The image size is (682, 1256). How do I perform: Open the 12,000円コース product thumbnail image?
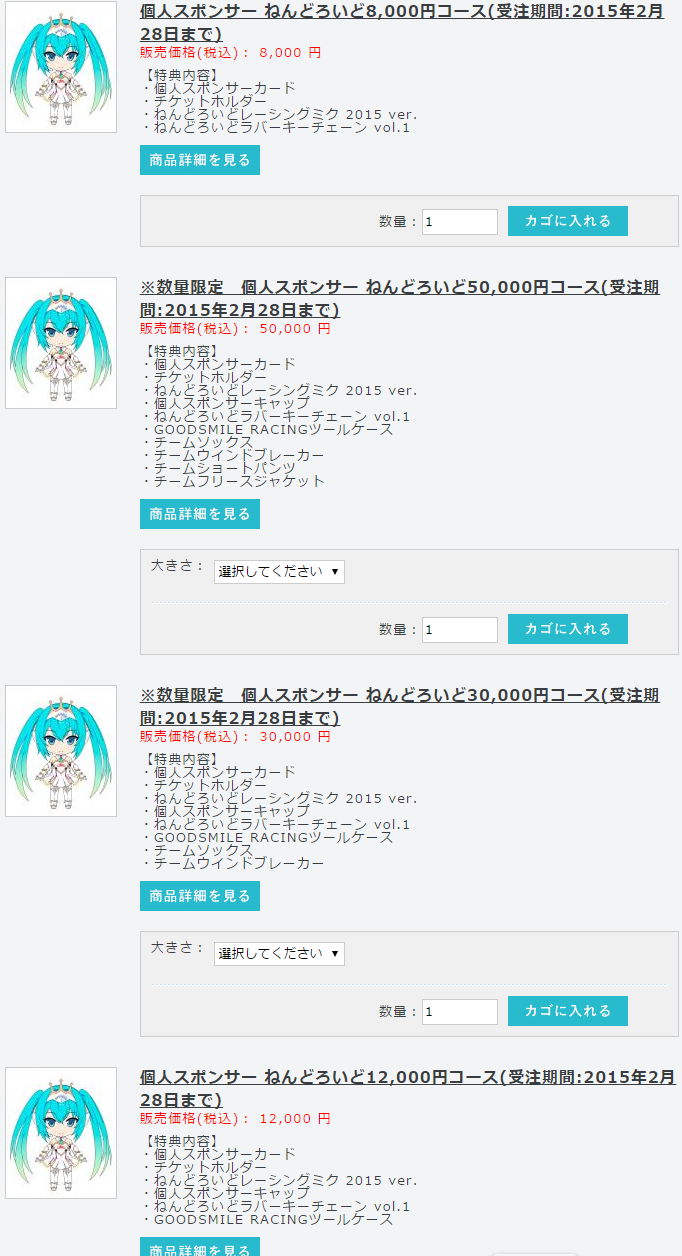61,1133
